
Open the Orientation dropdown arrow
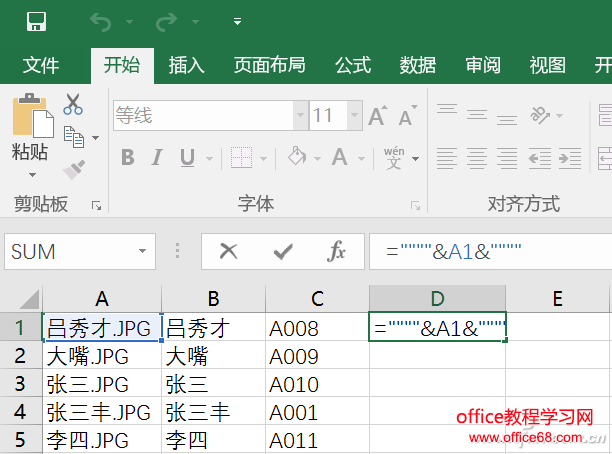click(x=560, y=116)
